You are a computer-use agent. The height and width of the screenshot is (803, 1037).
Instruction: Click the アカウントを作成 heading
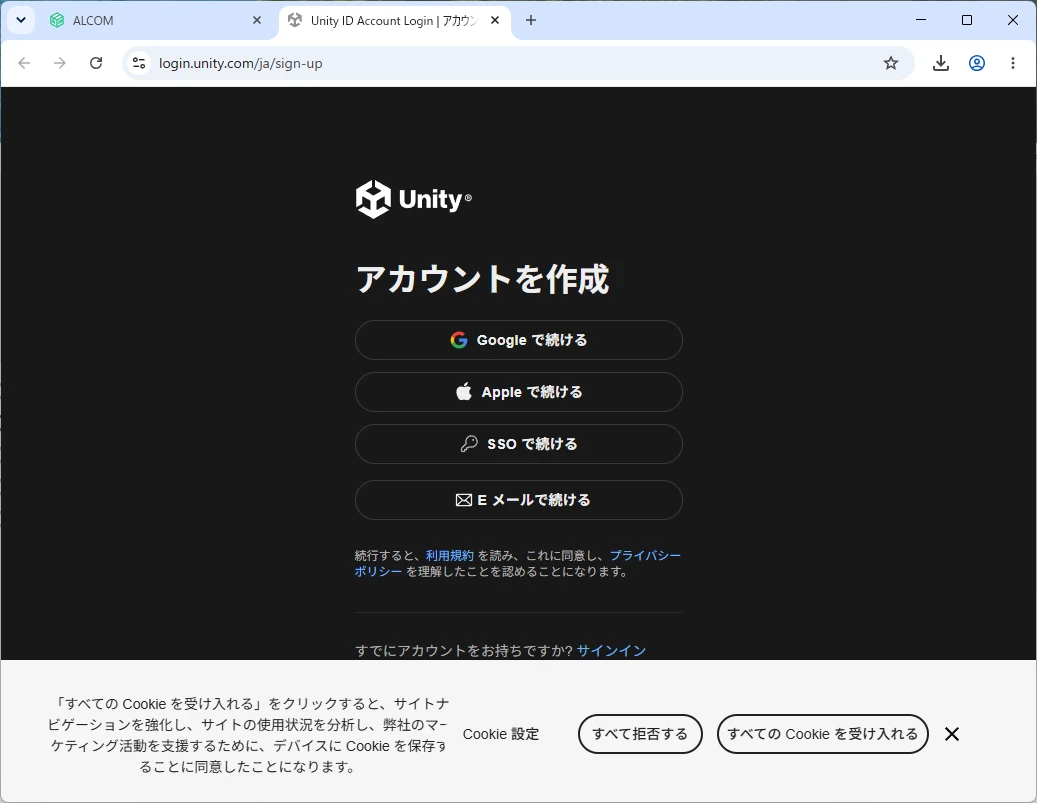[x=482, y=278]
